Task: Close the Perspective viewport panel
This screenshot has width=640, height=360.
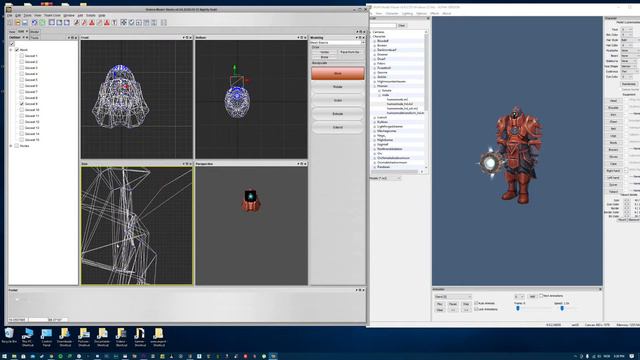Action: [305, 164]
